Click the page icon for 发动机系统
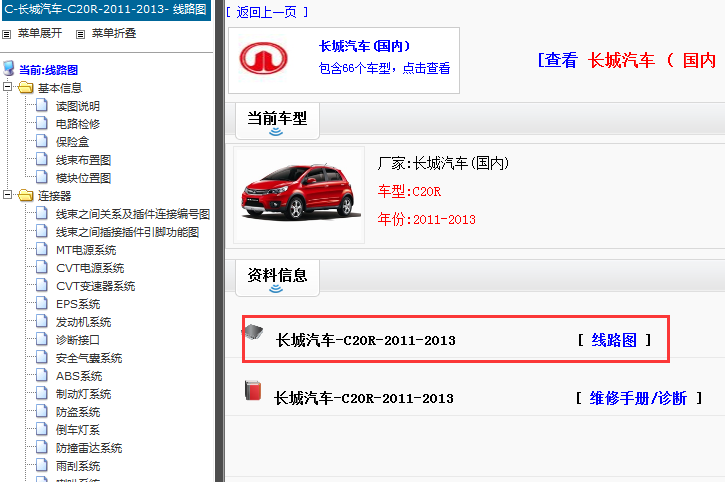 point(42,321)
